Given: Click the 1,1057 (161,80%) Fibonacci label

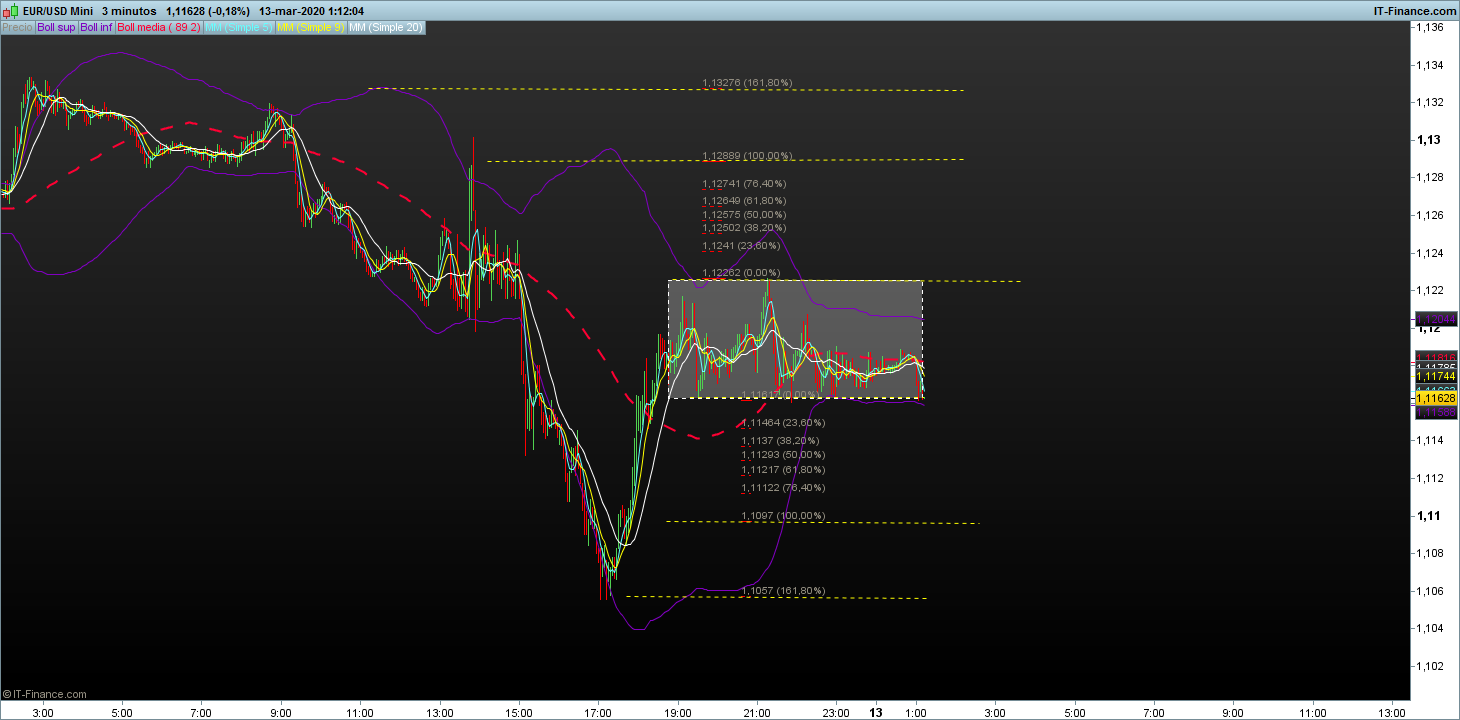Looking at the screenshot, I should [783, 591].
